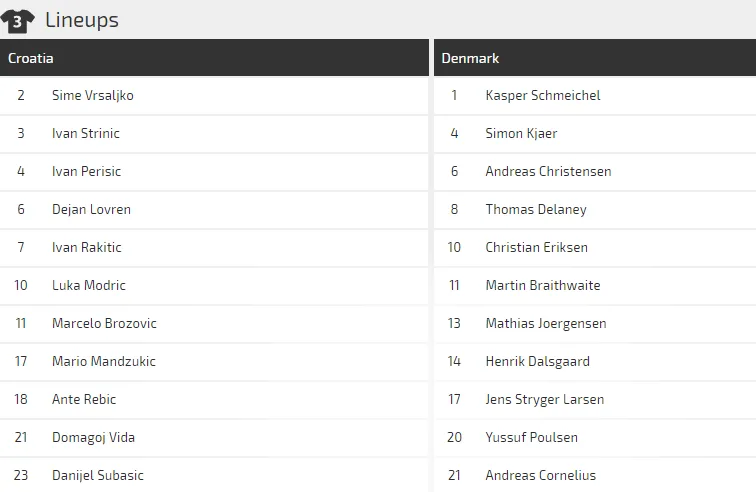Click Christian Eriksen's name
Viewport: 756px width, 492px height.
tap(536, 247)
